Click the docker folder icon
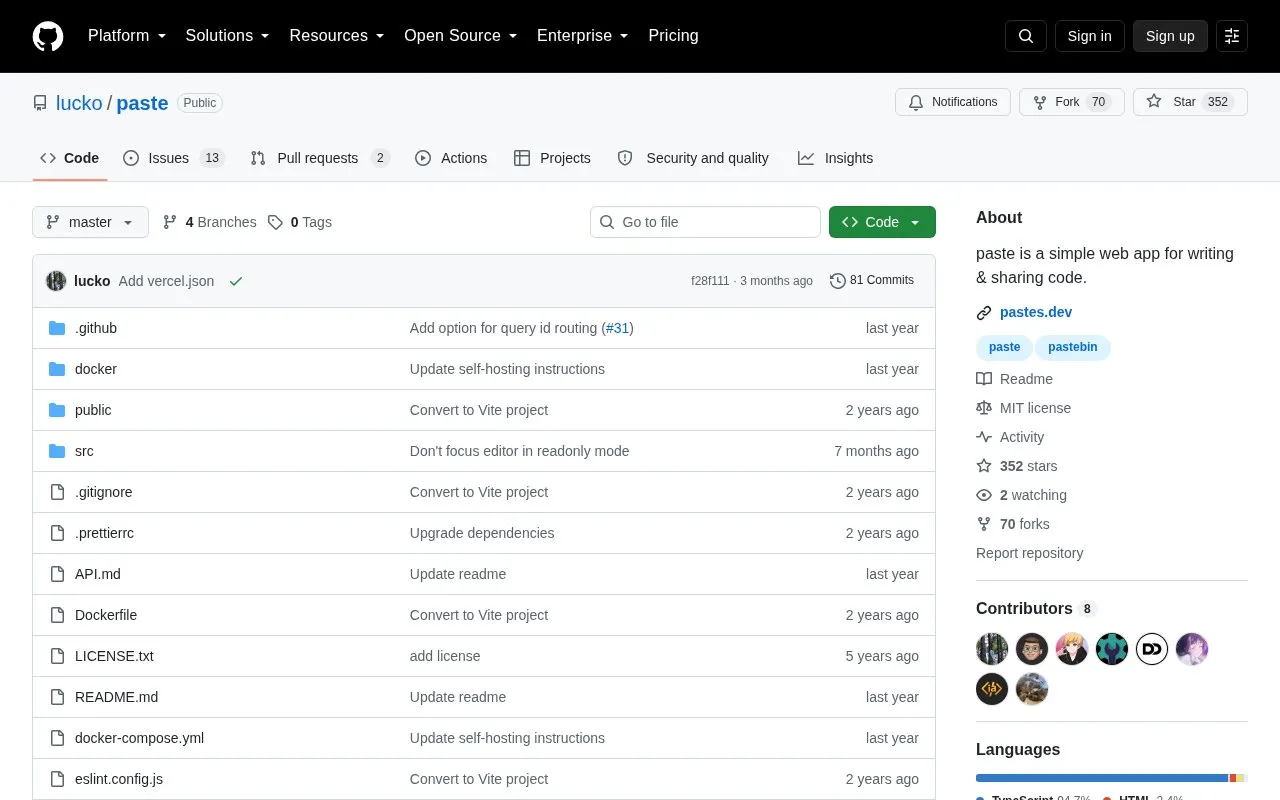 [57, 369]
